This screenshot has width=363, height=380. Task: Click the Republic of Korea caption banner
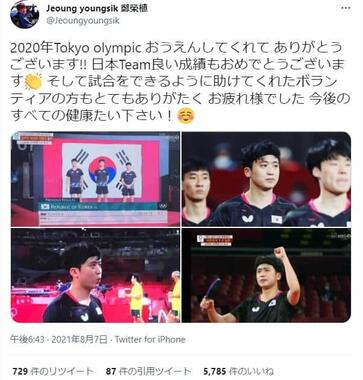click(x=103, y=206)
